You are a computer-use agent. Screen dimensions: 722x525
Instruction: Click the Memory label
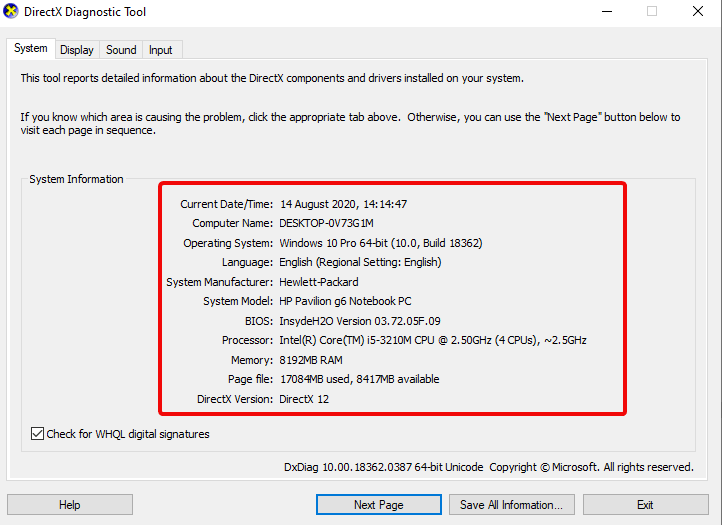click(252, 360)
